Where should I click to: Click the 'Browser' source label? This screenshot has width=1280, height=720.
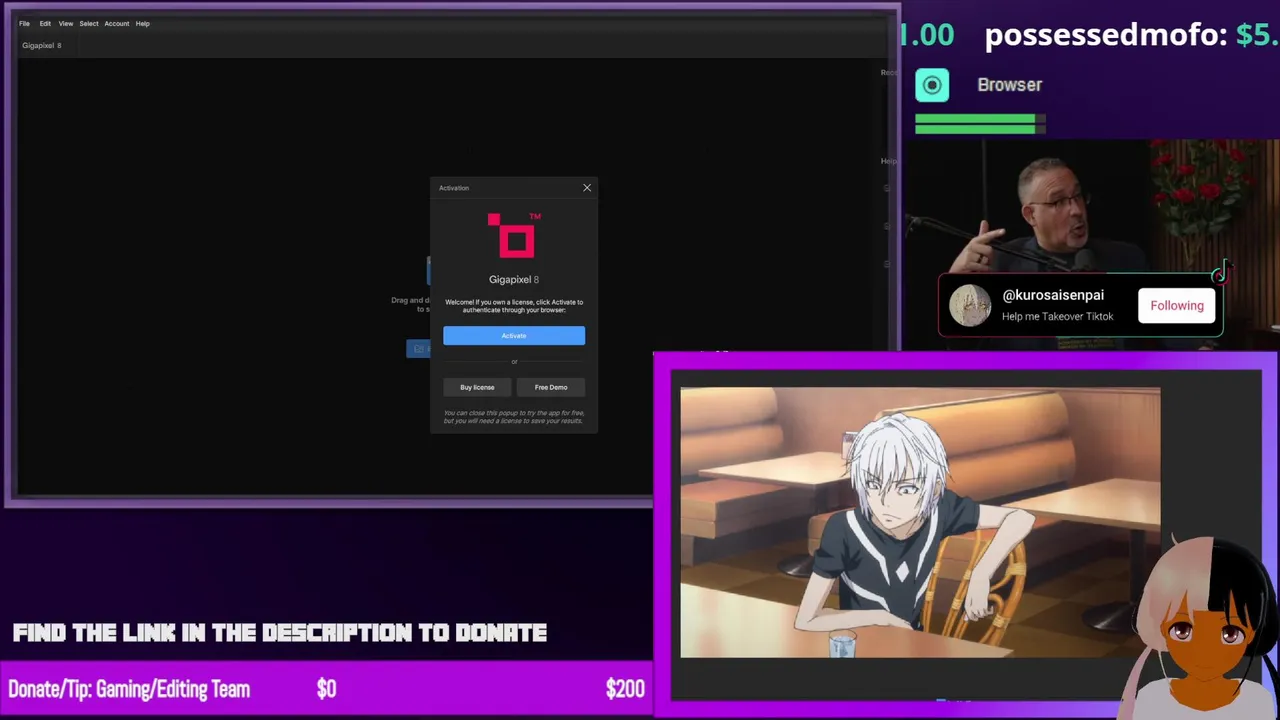1010,85
